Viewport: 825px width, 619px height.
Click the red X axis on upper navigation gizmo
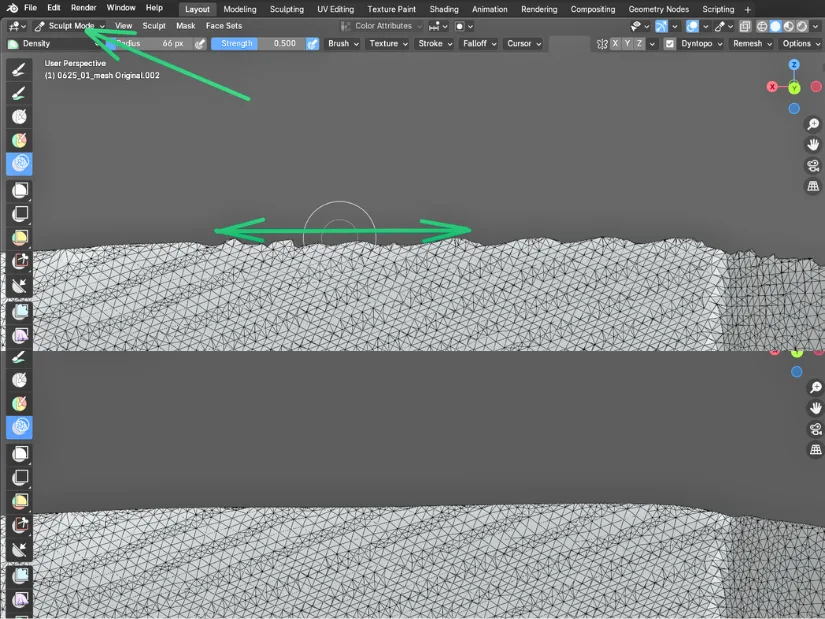(772, 87)
